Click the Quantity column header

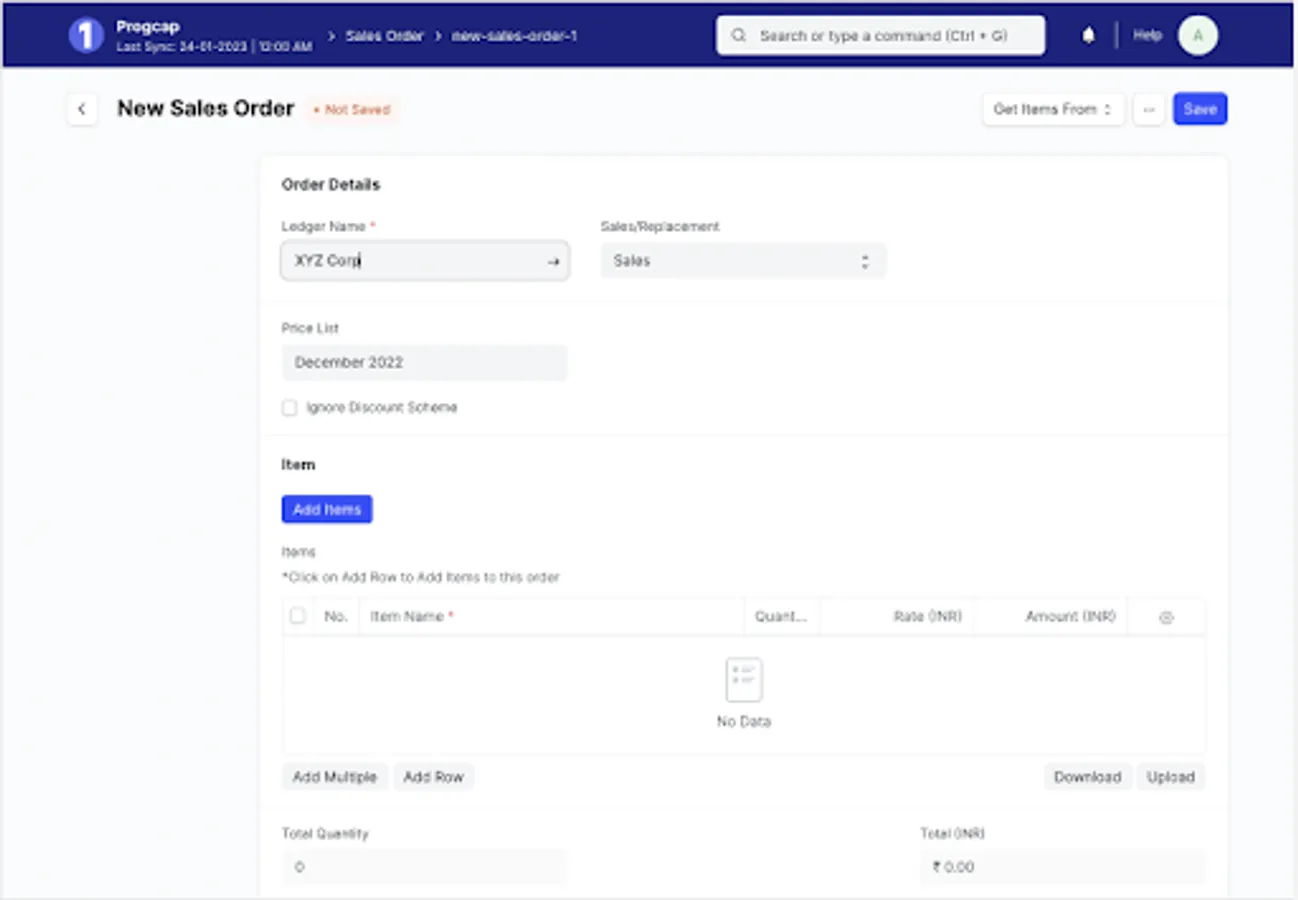pyautogui.click(x=781, y=617)
